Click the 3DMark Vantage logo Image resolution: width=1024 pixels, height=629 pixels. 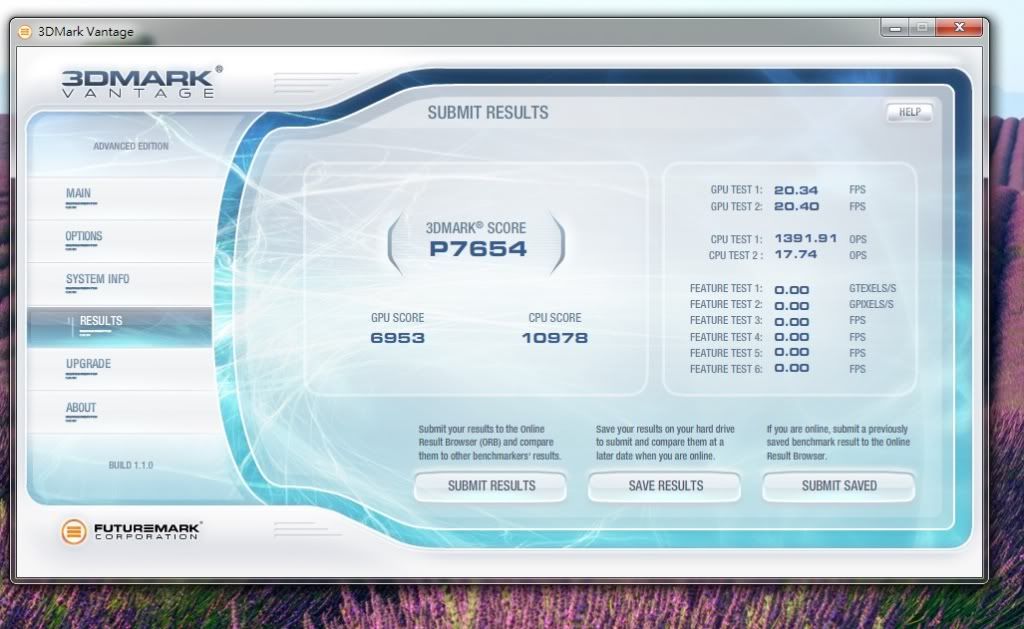[x=138, y=83]
